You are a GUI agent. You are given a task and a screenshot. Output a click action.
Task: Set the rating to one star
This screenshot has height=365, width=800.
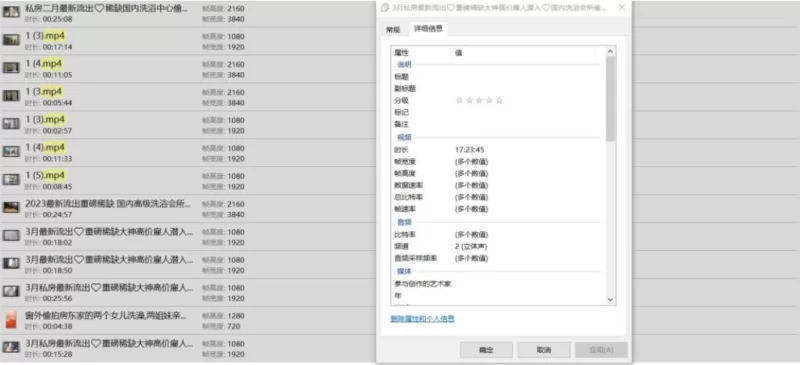pos(459,101)
